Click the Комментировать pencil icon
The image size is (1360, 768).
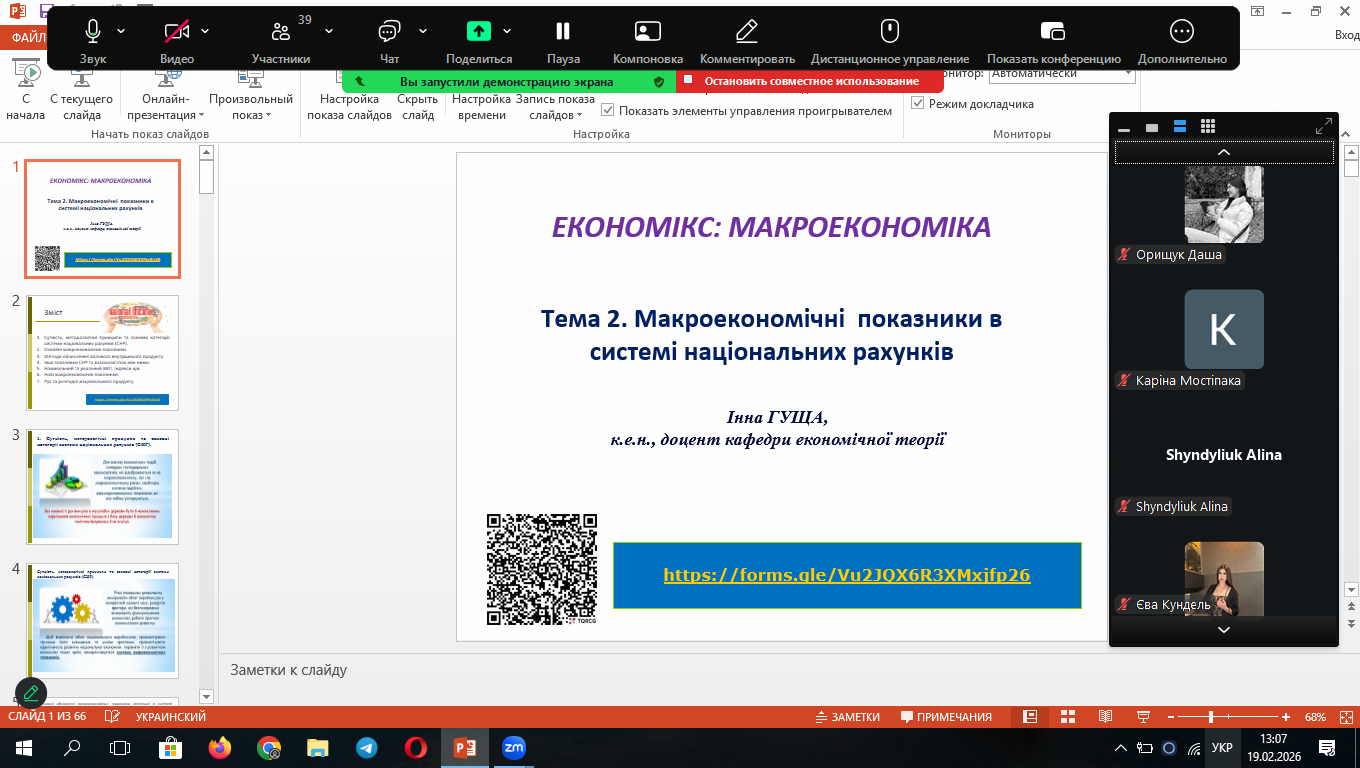(747, 32)
